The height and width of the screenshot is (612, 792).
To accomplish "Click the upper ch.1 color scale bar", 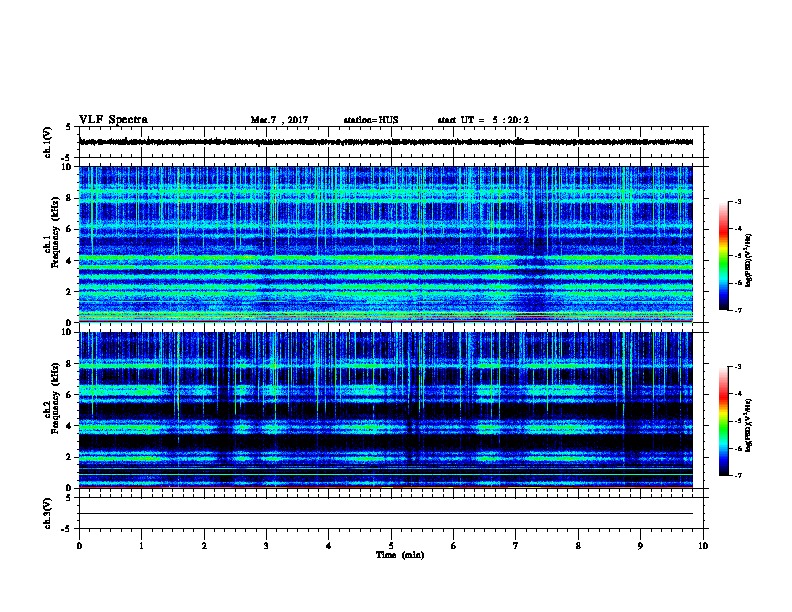I will (723, 256).
